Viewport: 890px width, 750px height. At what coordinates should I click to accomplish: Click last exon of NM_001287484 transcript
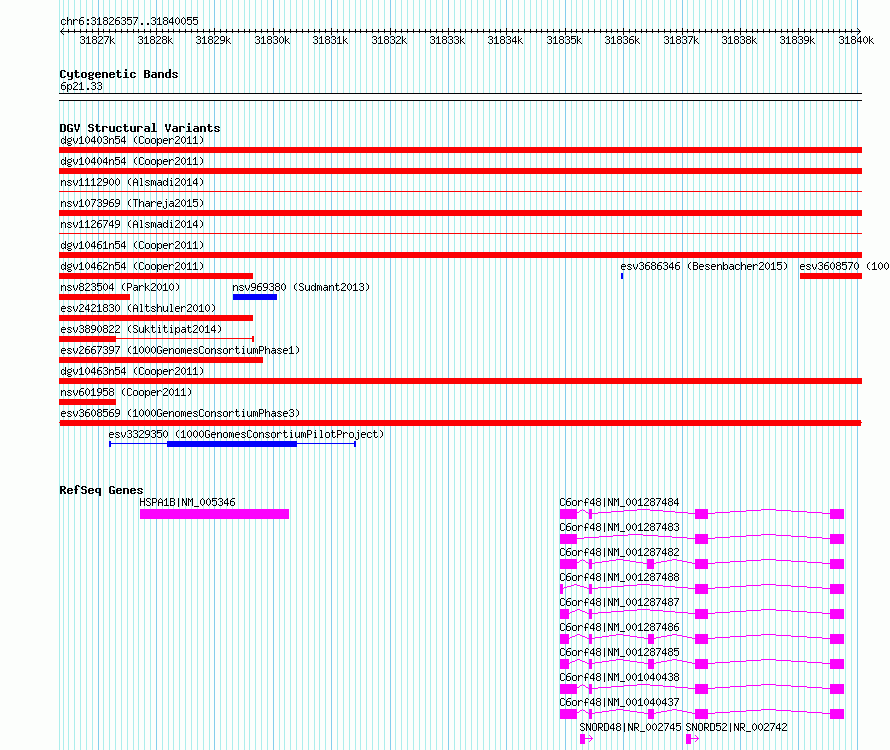click(x=837, y=514)
